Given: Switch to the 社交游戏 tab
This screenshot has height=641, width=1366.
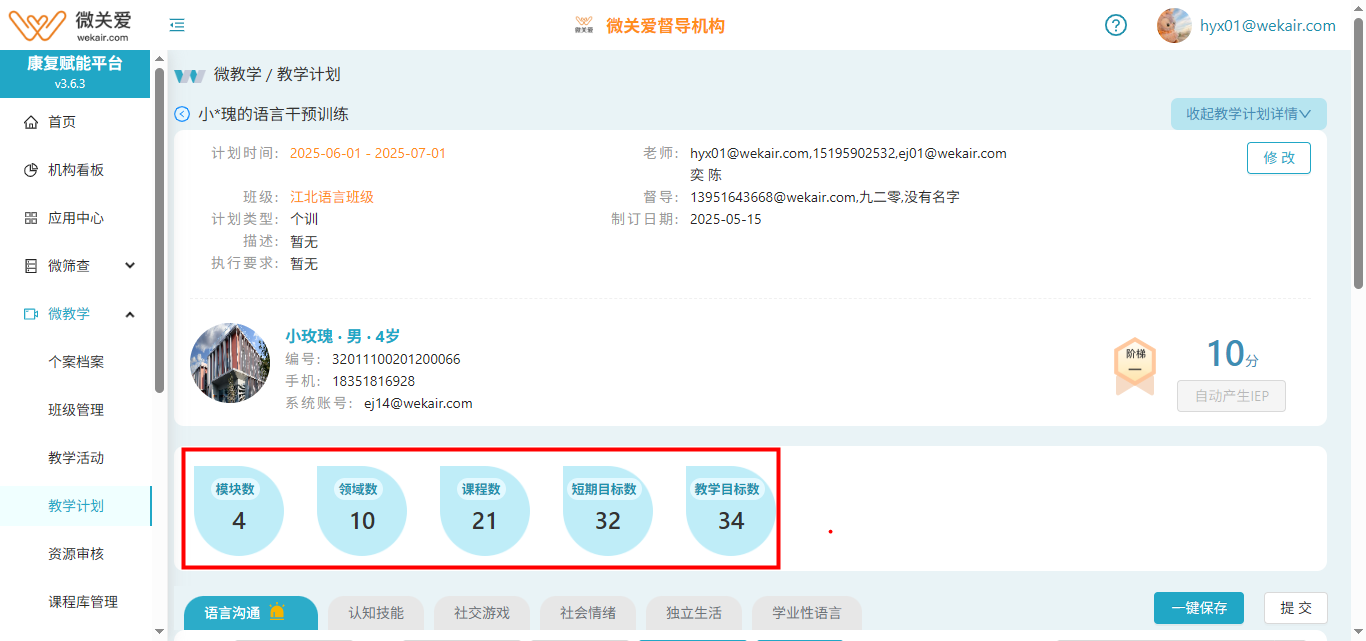Looking at the screenshot, I should pos(482,613).
